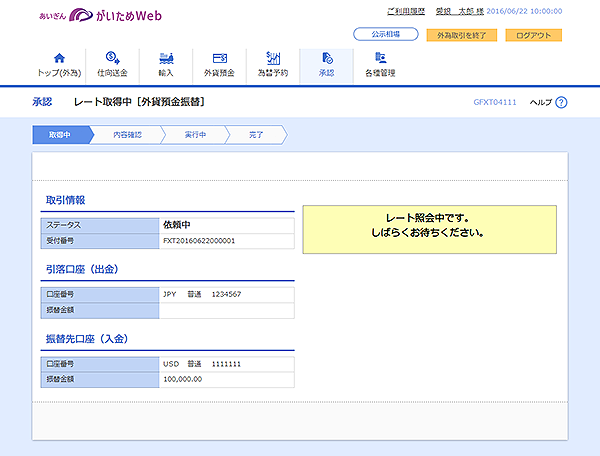This screenshot has height=456, width=600.
Task: Click the ステータス row label
Action: pos(64,225)
